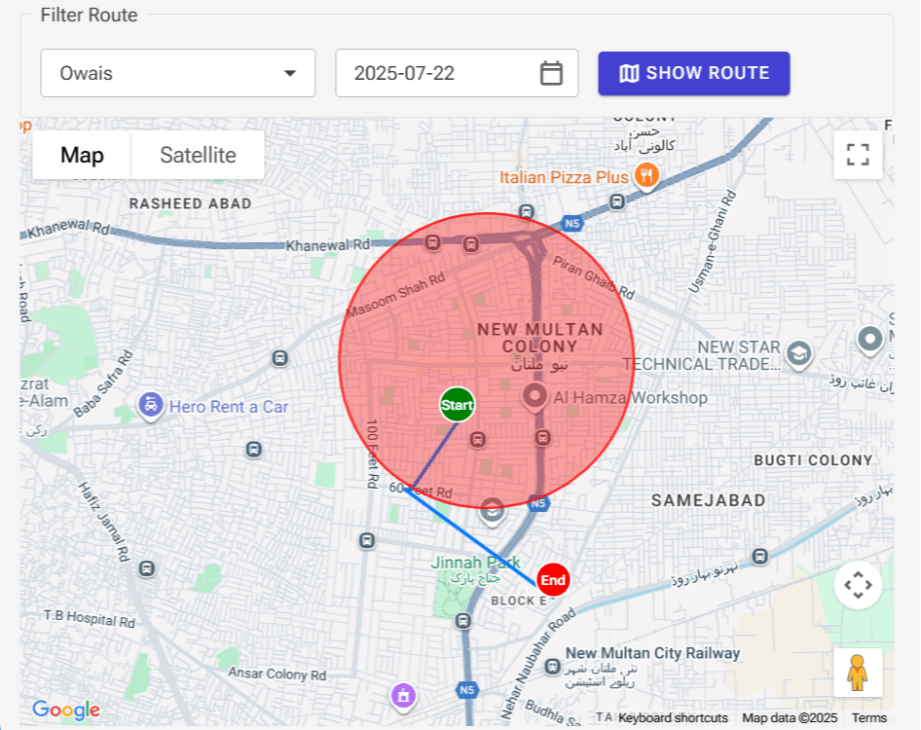921x730 pixels.
Task: Click the Al Hamza Workshop location pin
Action: (x=535, y=398)
